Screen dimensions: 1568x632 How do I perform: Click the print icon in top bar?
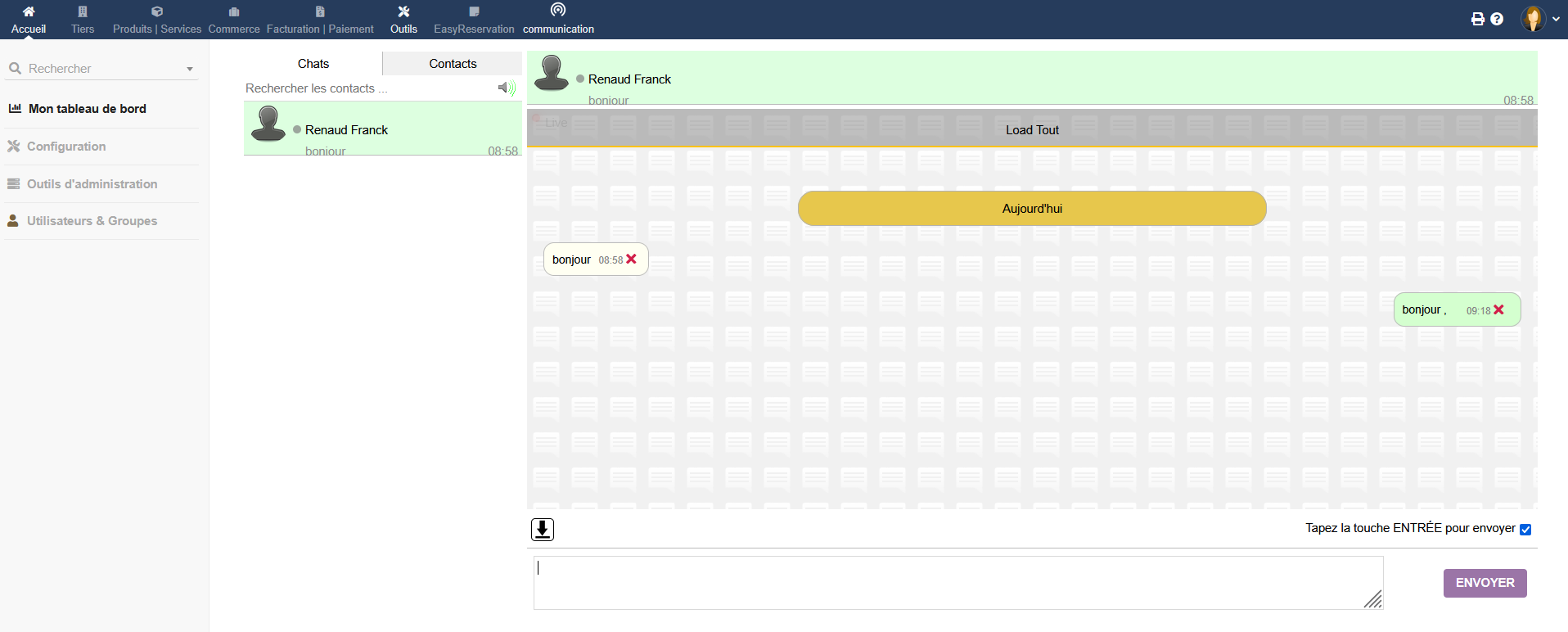pyautogui.click(x=1478, y=19)
